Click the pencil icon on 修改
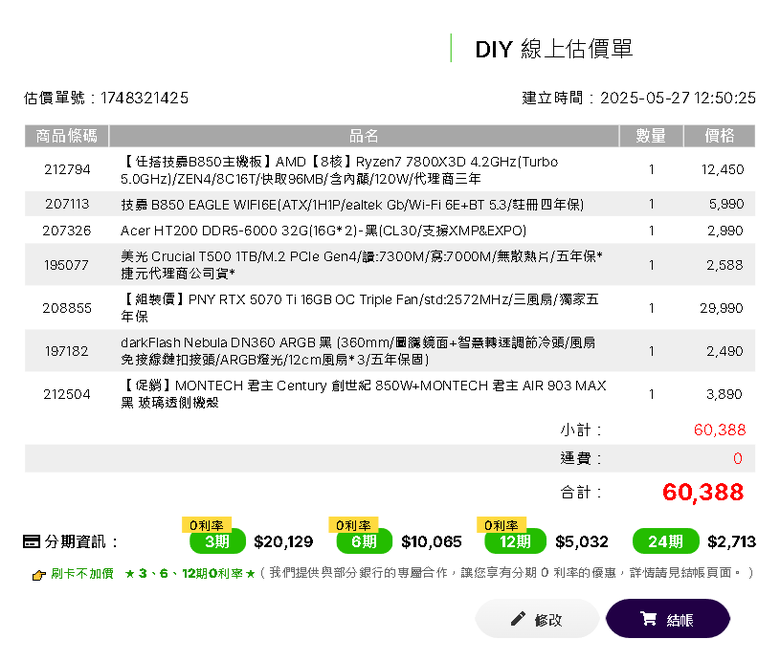Image resolution: width=780 pixels, height=661 pixels. click(518, 619)
